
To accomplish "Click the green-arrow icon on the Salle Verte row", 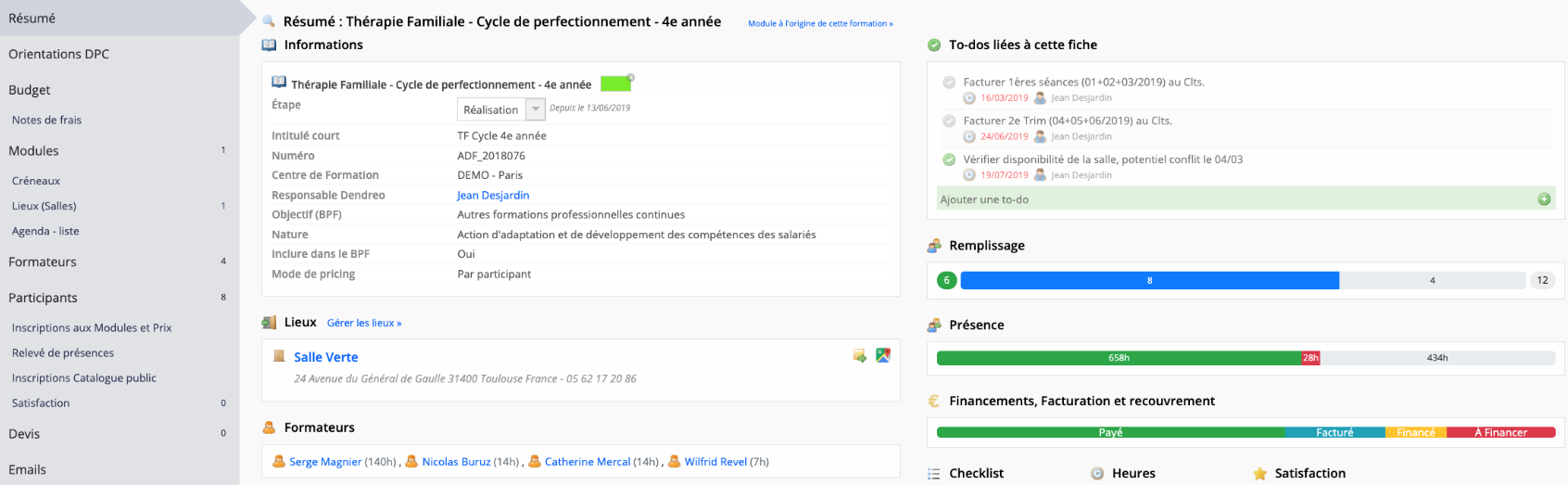I will click(x=860, y=355).
